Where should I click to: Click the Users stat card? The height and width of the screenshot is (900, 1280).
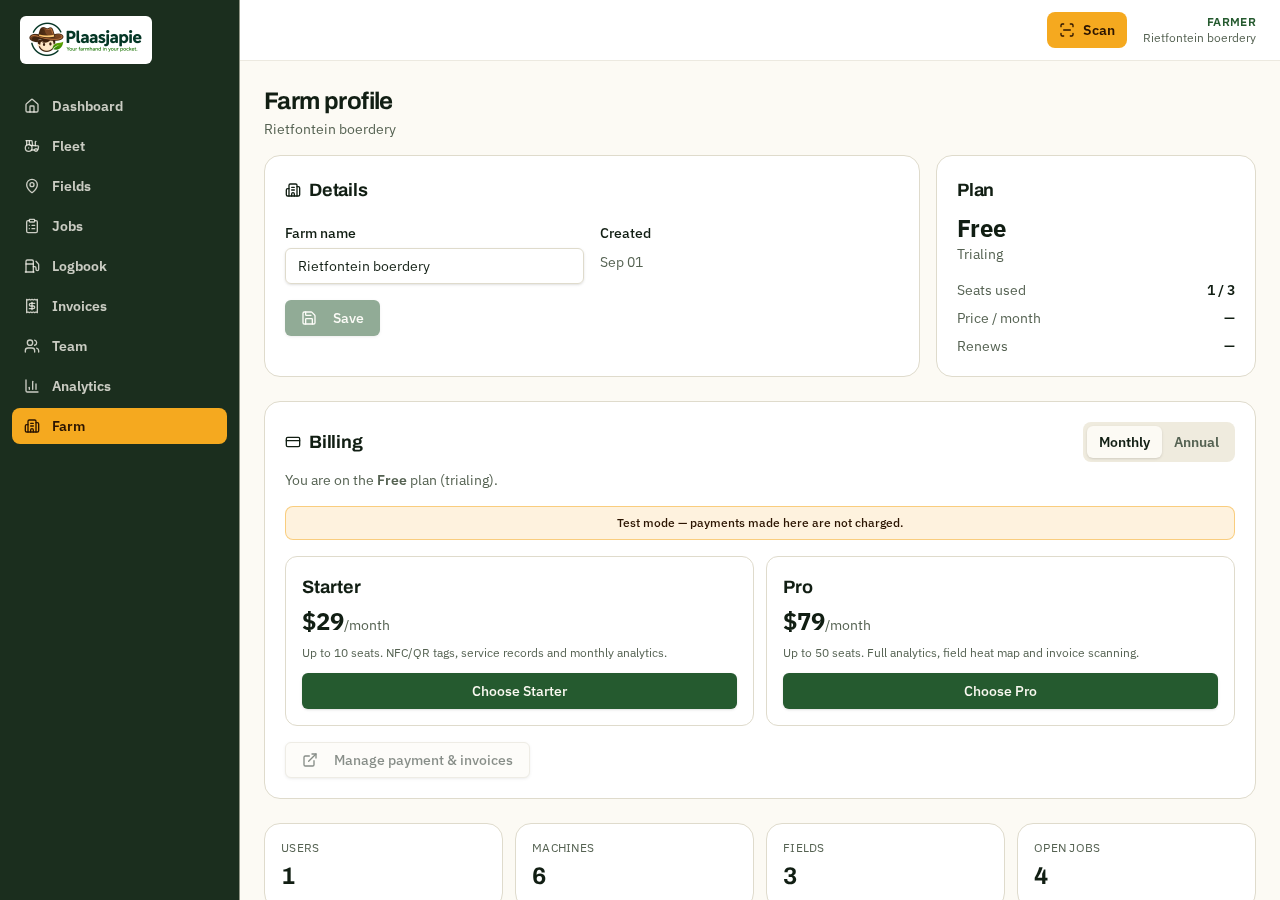point(383,862)
